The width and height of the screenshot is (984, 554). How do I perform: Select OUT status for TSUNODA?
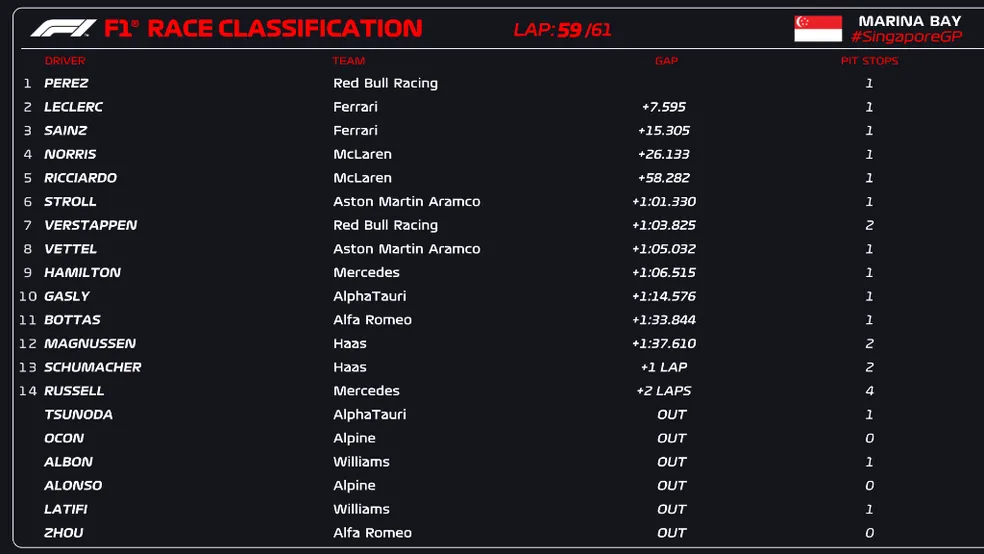[672, 414]
